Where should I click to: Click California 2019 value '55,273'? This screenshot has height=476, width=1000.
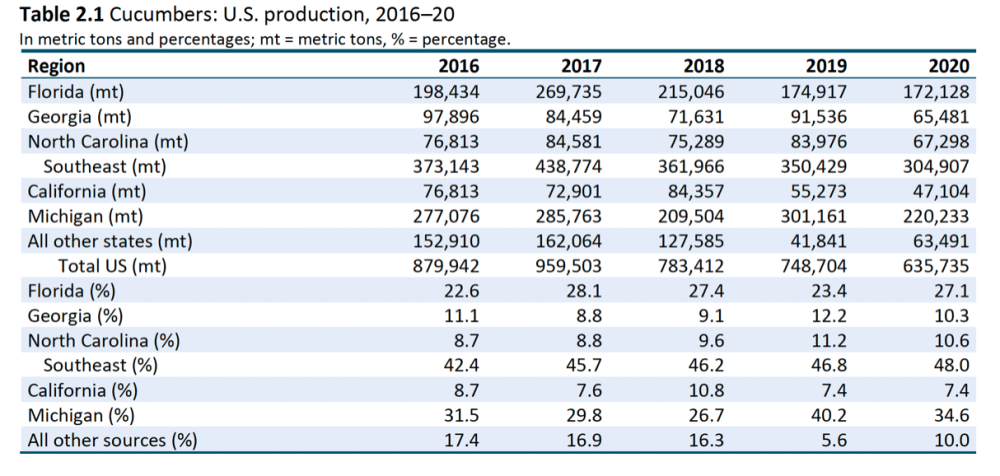click(x=818, y=192)
